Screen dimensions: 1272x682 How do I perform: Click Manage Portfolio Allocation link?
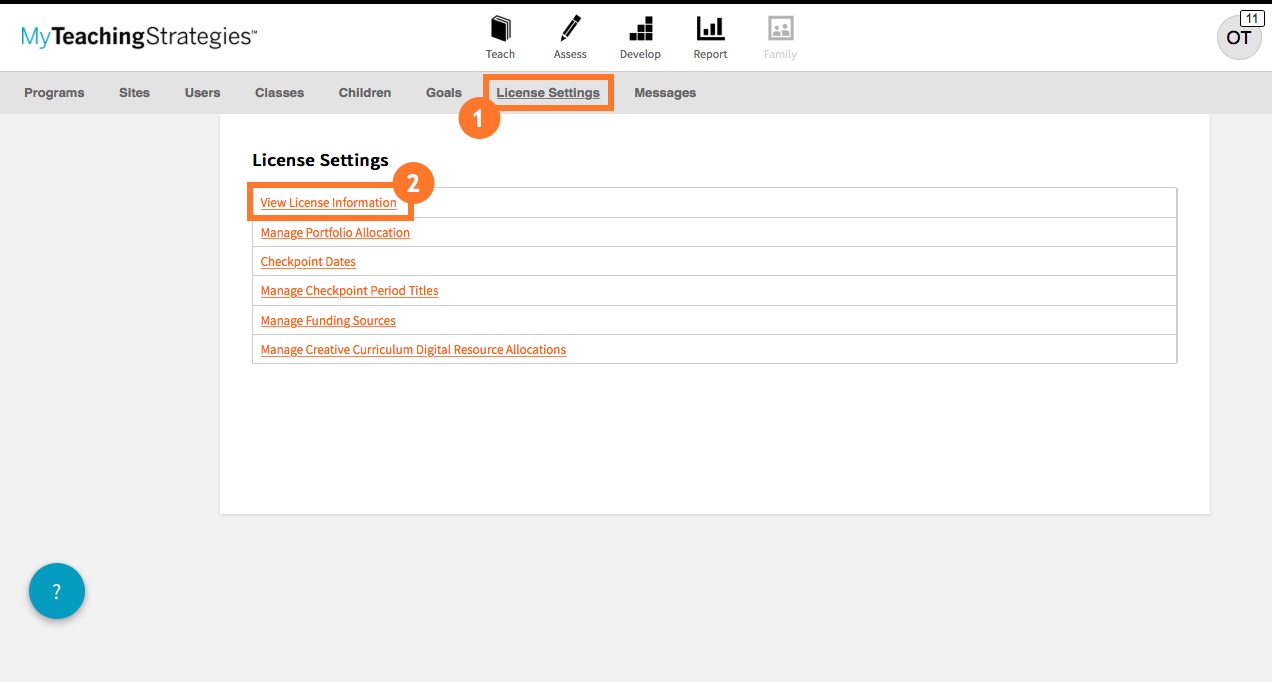coord(335,233)
